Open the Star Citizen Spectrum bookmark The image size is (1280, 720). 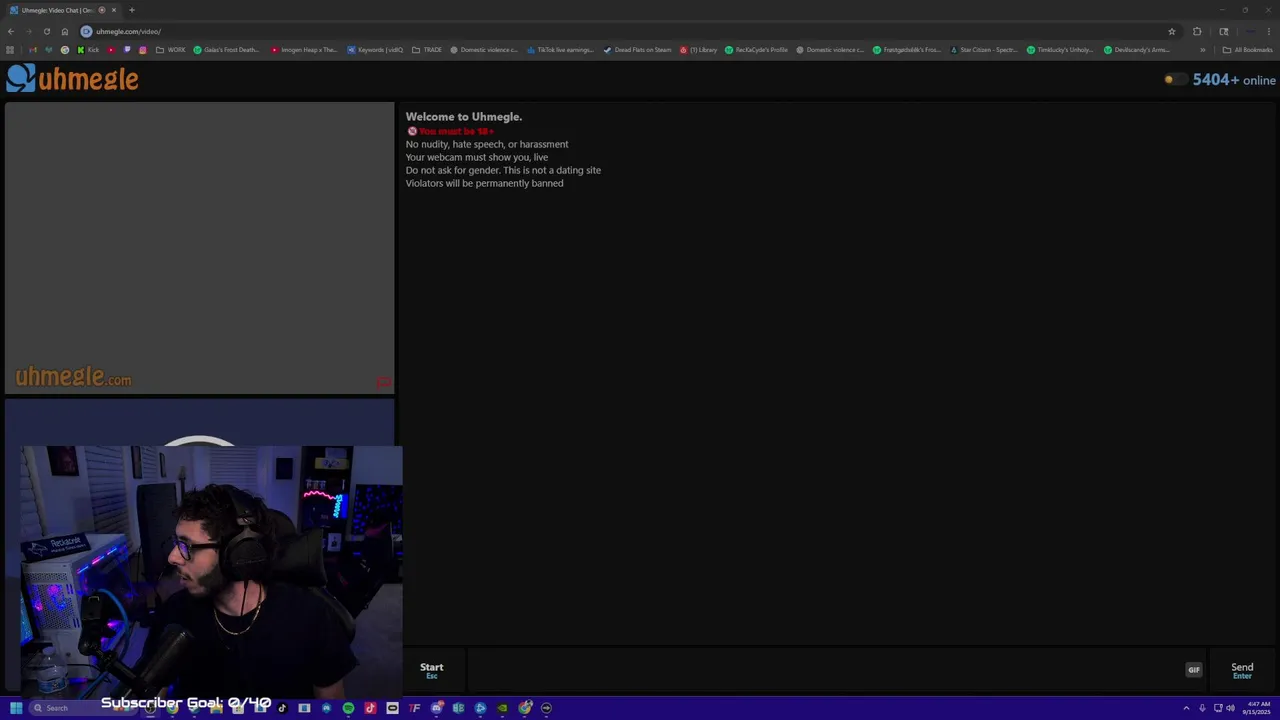click(983, 50)
